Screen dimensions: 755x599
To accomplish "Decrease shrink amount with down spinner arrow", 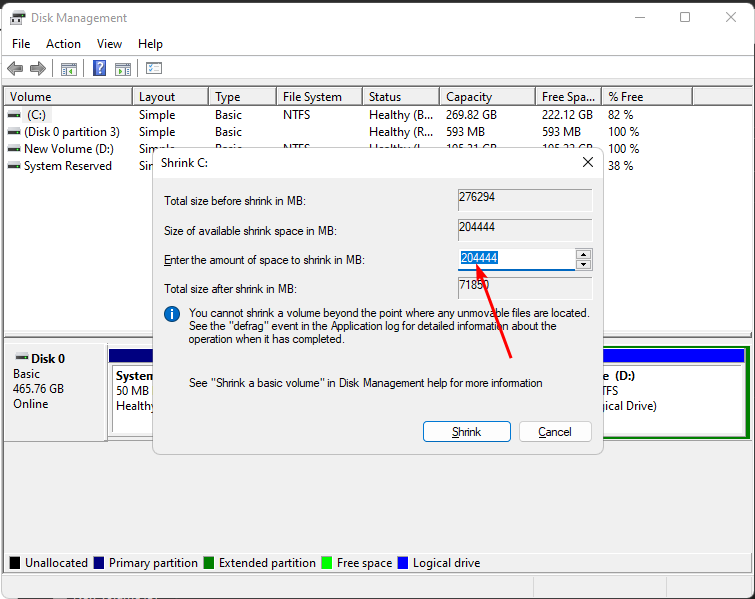I will (584, 264).
